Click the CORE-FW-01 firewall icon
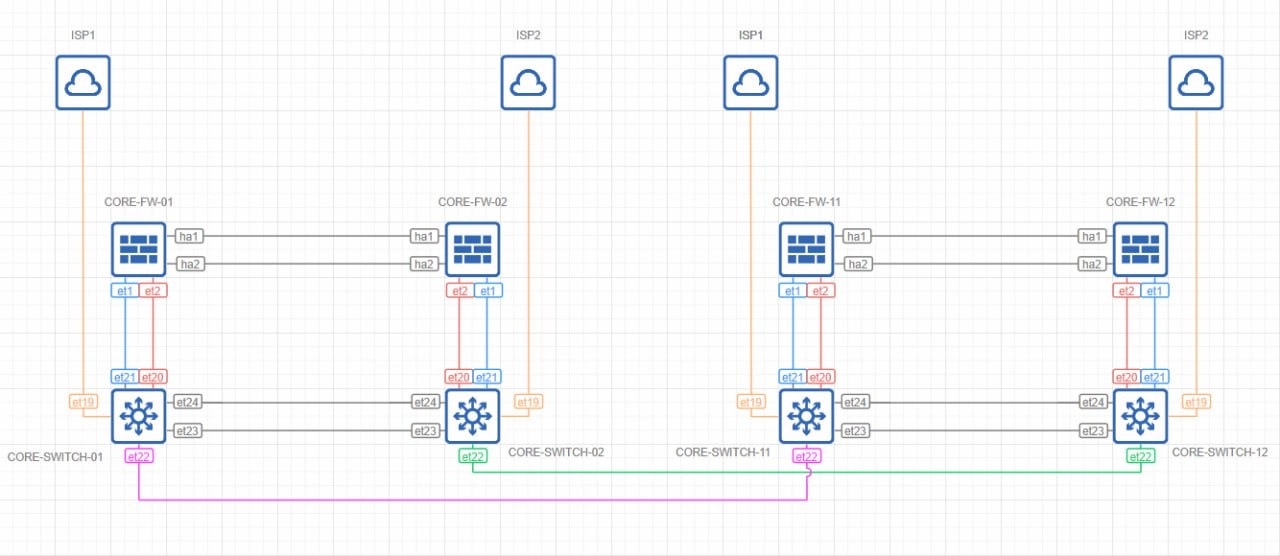Screen dimensions: 1280x556 [x=139, y=249]
